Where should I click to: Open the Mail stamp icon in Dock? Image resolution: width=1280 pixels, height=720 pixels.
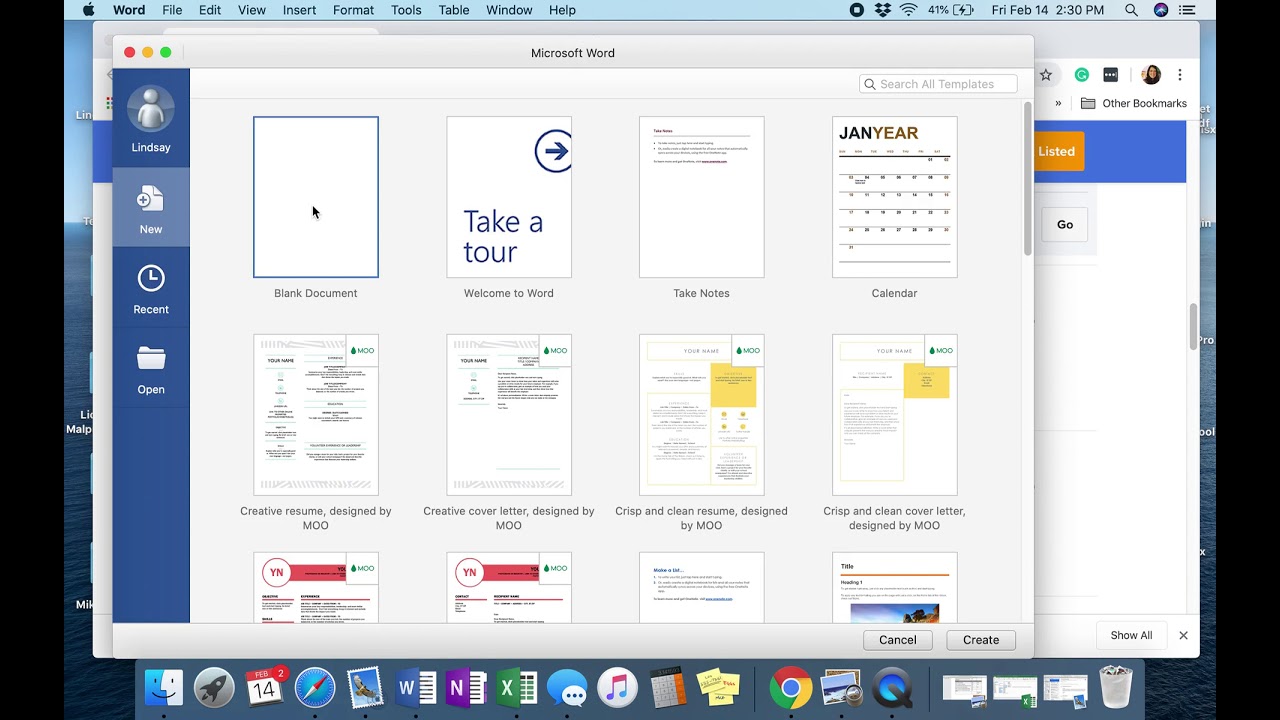tap(366, 688)
